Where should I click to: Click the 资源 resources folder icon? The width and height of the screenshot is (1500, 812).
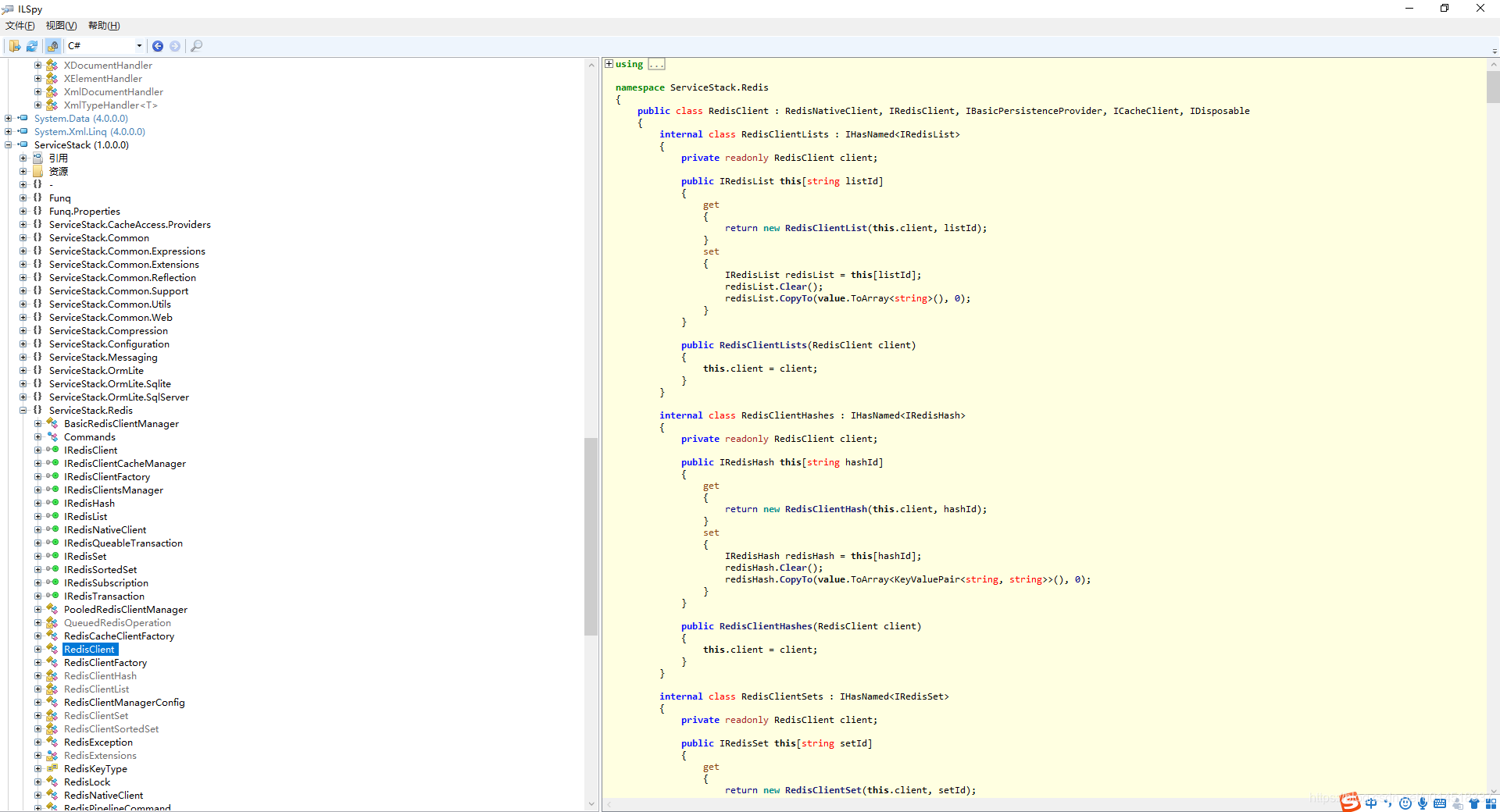pyautogui.click(x=37, y=172)
